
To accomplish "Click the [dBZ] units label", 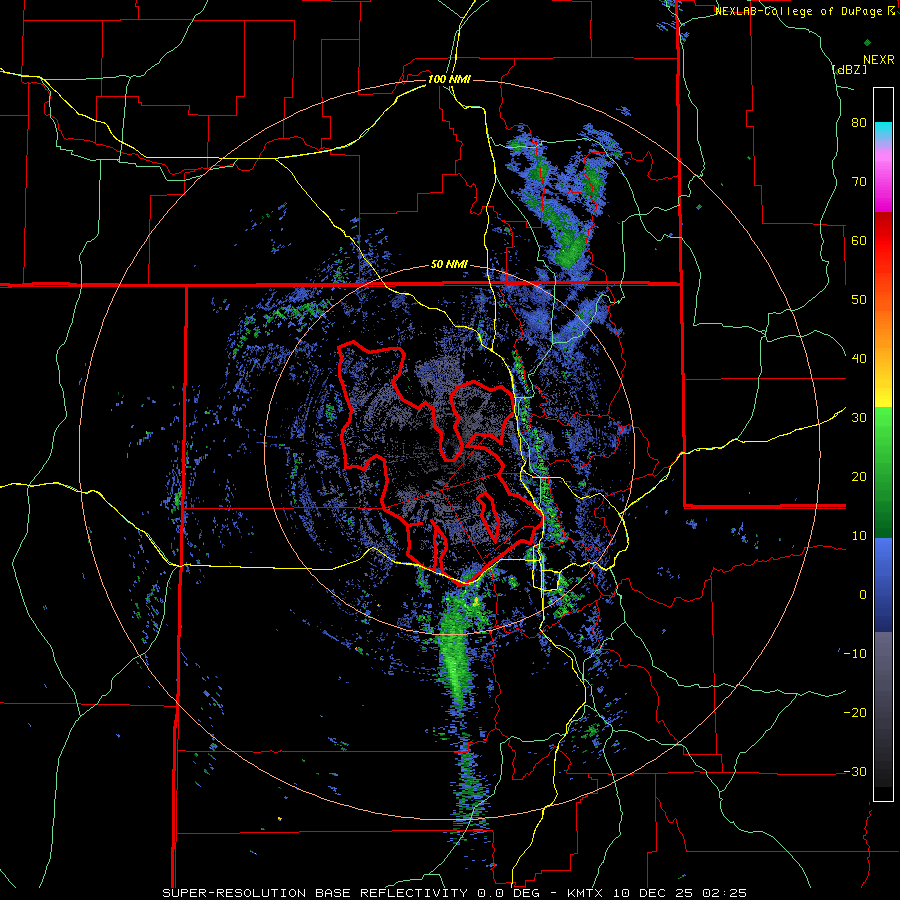I will pyautogui.click(x=849, y=70).
